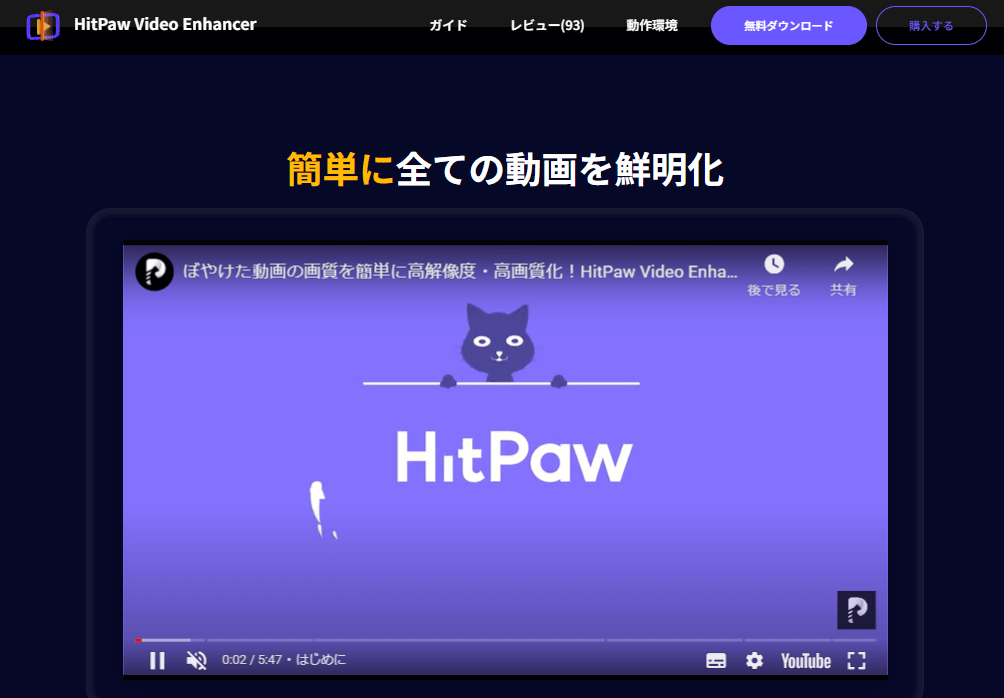Viewport: 1004px width, 698px height.
Task: Click the HitPaw Video Enhancer logo icon
Action: [x=43, y=26]
